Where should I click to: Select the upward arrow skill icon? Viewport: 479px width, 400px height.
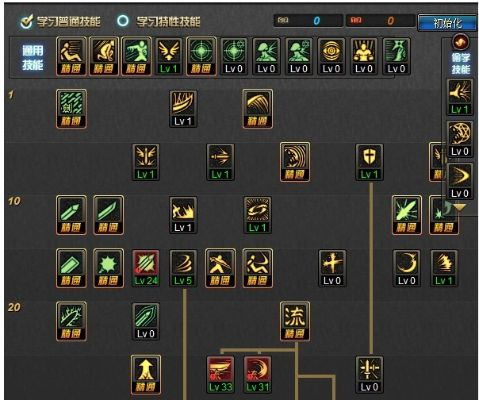[x=146, y=374]
